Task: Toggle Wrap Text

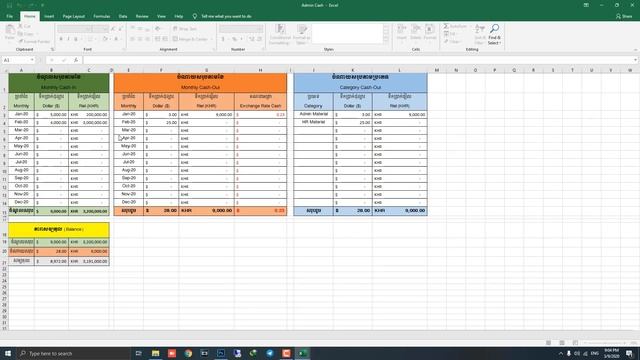Action: click(x=184, y=29)
